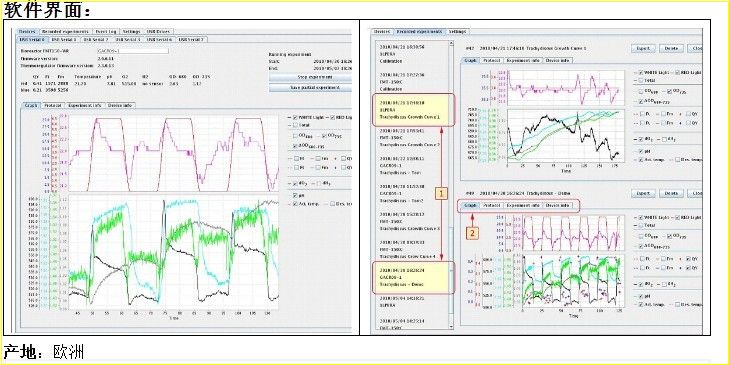Toggle Total checkbox for Growth Curve 1
This screenshot has height=365, width=729.
642,80
